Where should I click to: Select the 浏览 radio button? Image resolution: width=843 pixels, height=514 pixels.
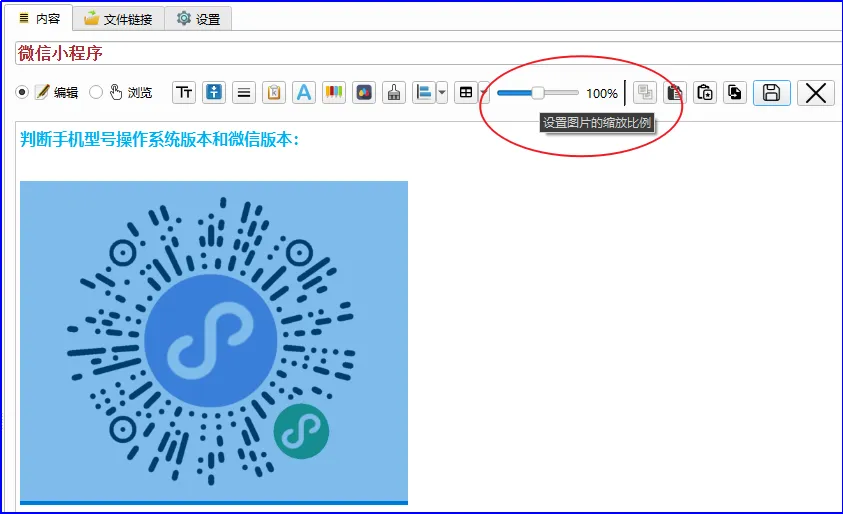pos(96,92)
